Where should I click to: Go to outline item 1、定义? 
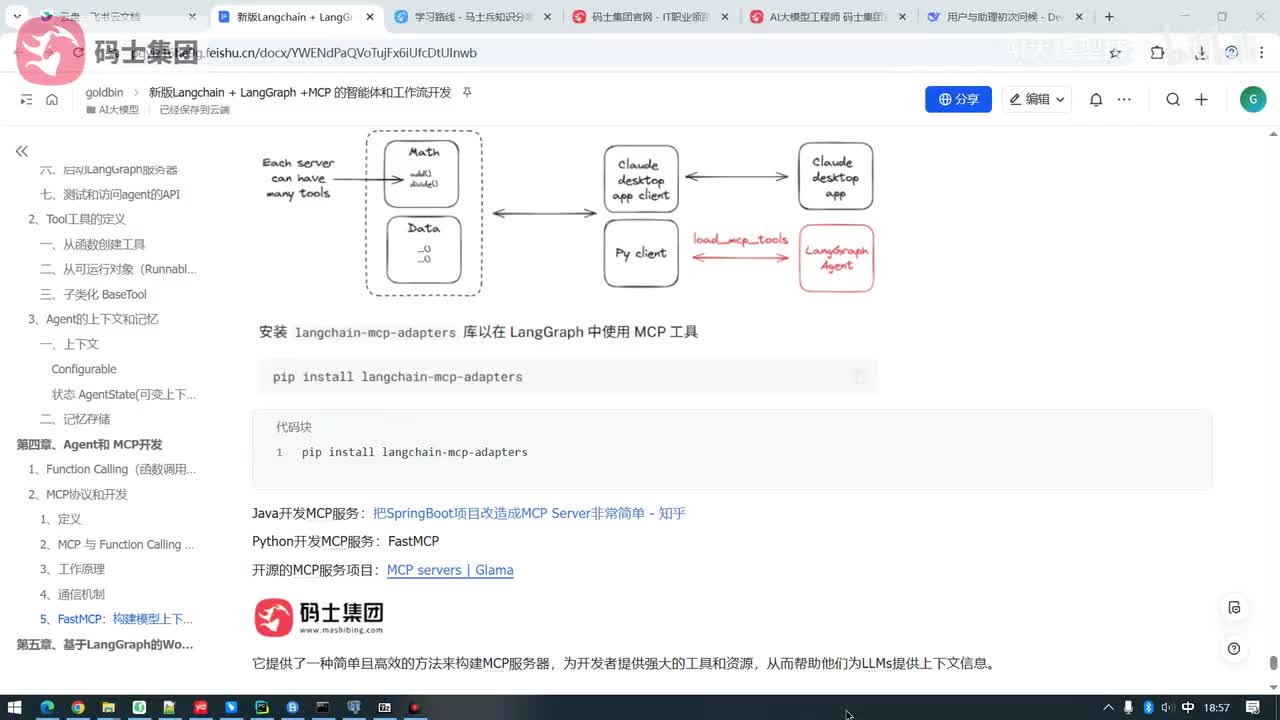[61, 519]
